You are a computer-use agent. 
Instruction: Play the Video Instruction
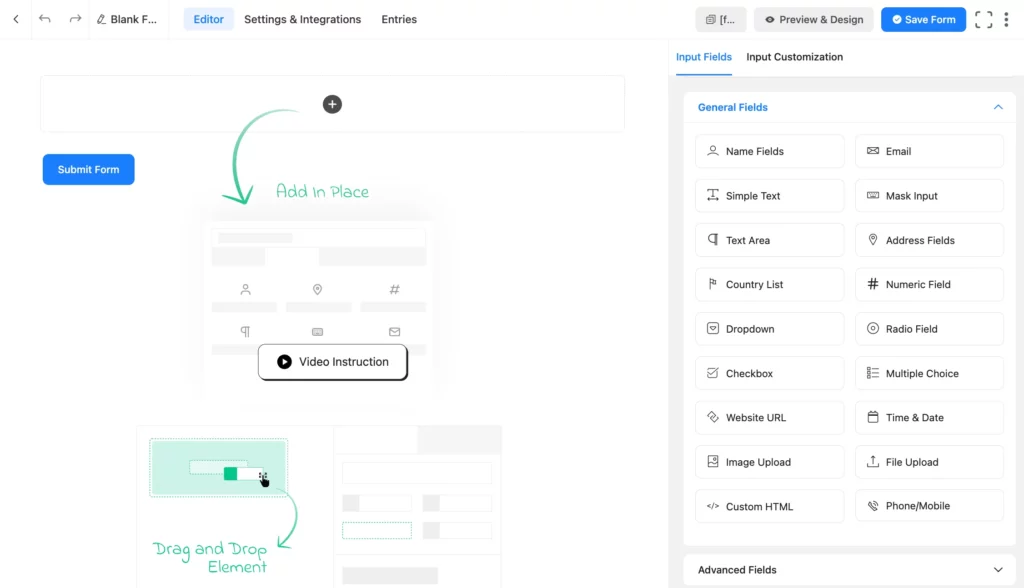coord(332,362)
